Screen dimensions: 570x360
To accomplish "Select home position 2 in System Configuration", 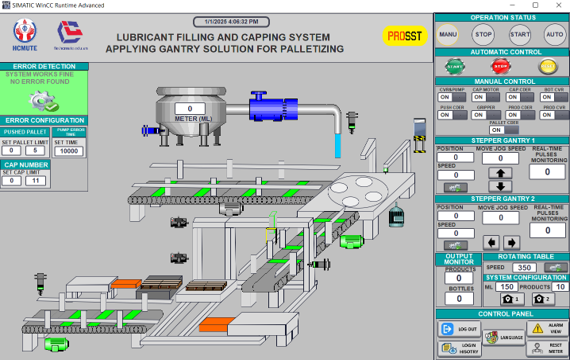I will coord(543,299).
